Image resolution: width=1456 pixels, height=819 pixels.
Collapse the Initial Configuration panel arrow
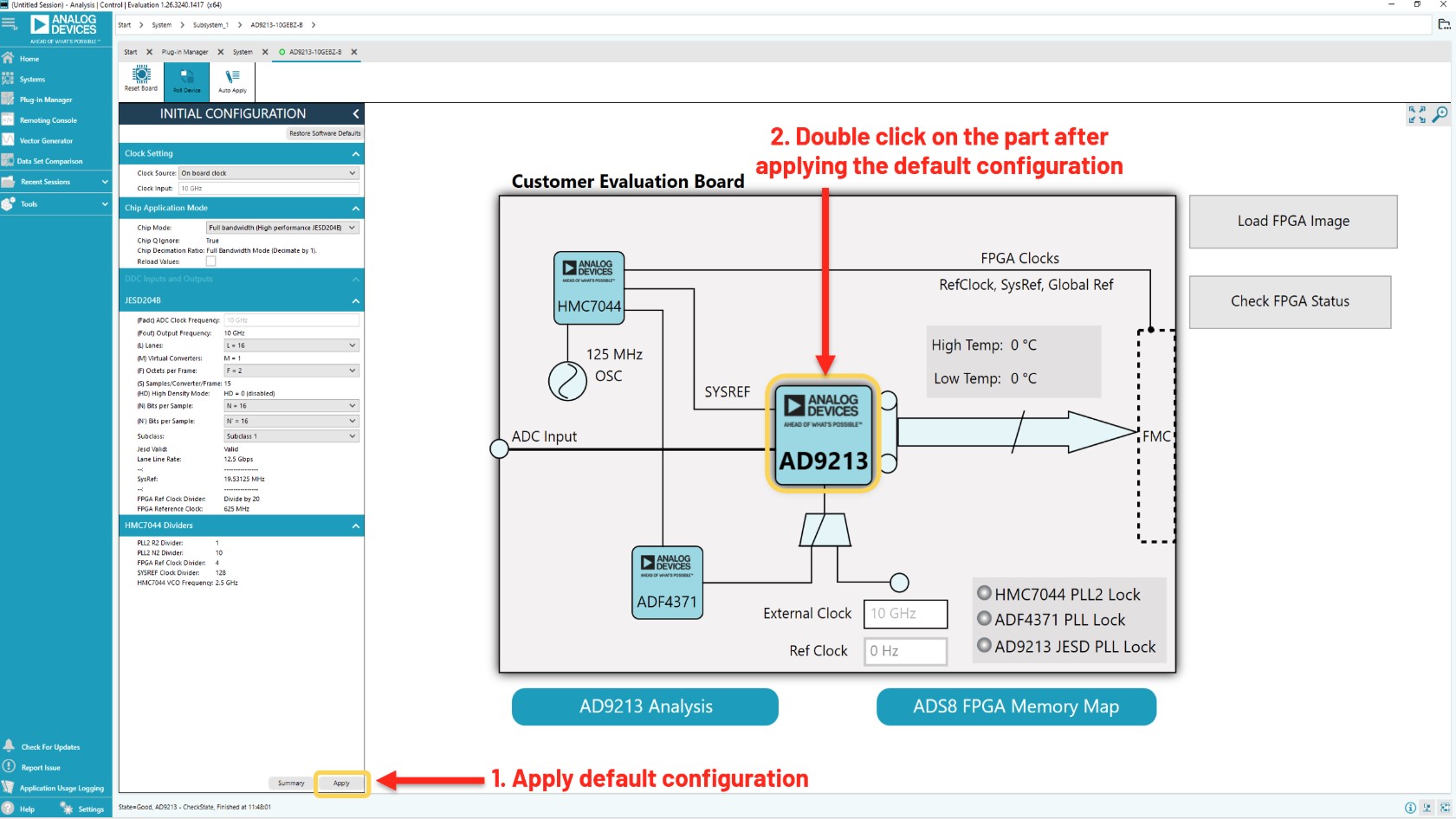click(355, 113)
